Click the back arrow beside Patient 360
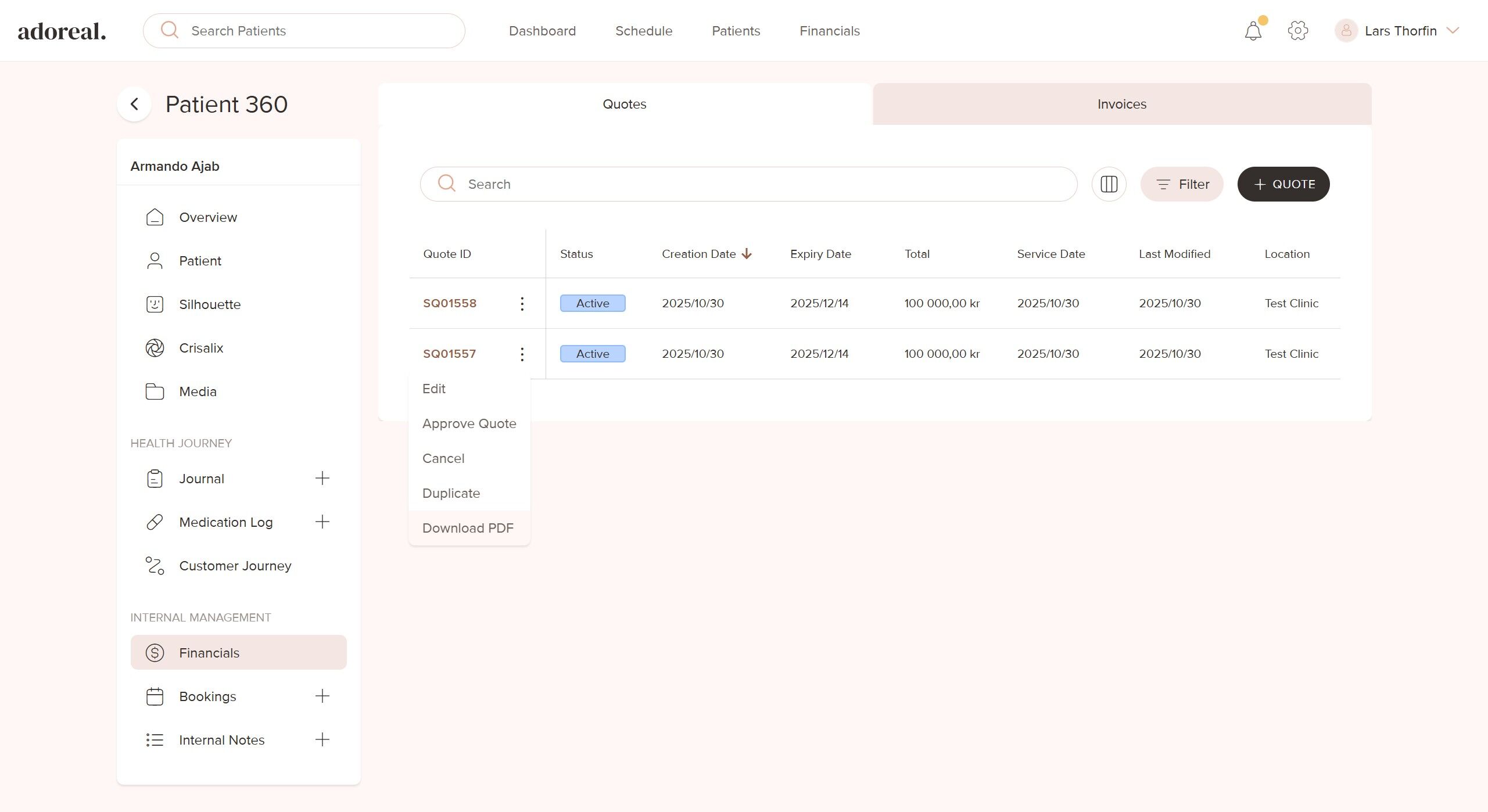The width and height of the screenshot is (1488, 812). point(134,105)
